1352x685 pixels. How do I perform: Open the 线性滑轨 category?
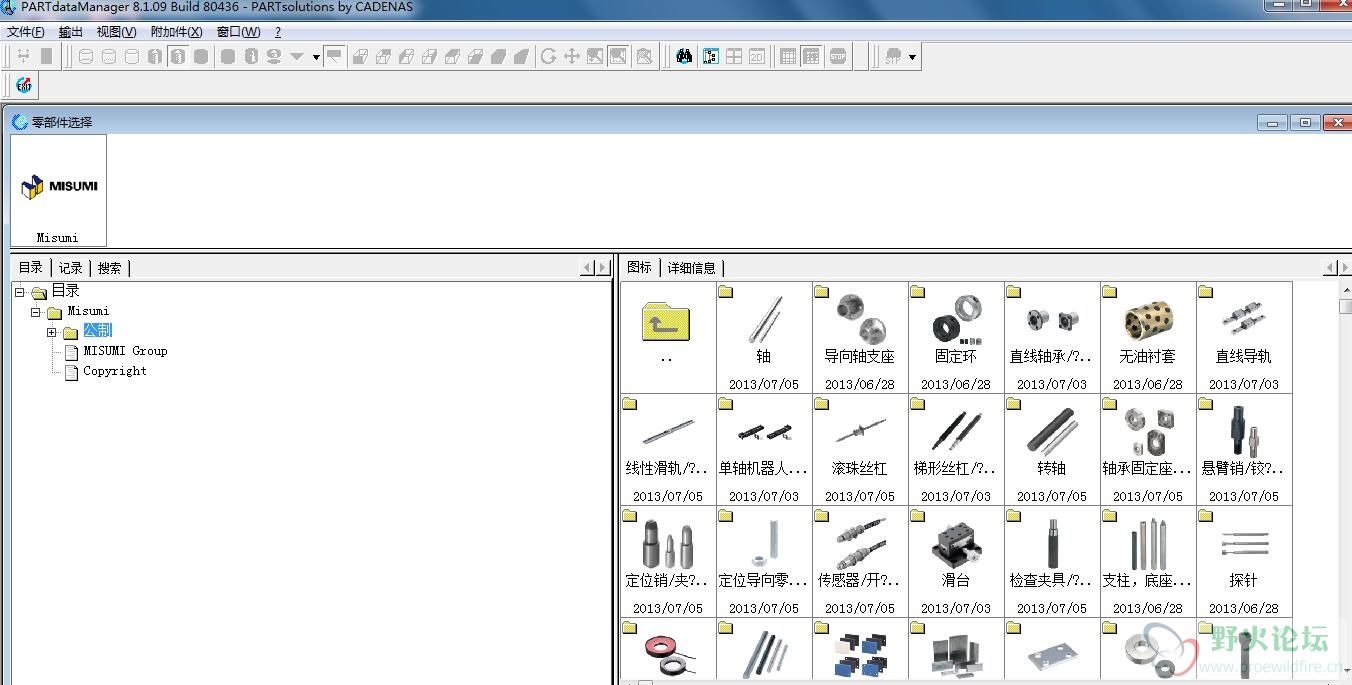pos(668,449)
